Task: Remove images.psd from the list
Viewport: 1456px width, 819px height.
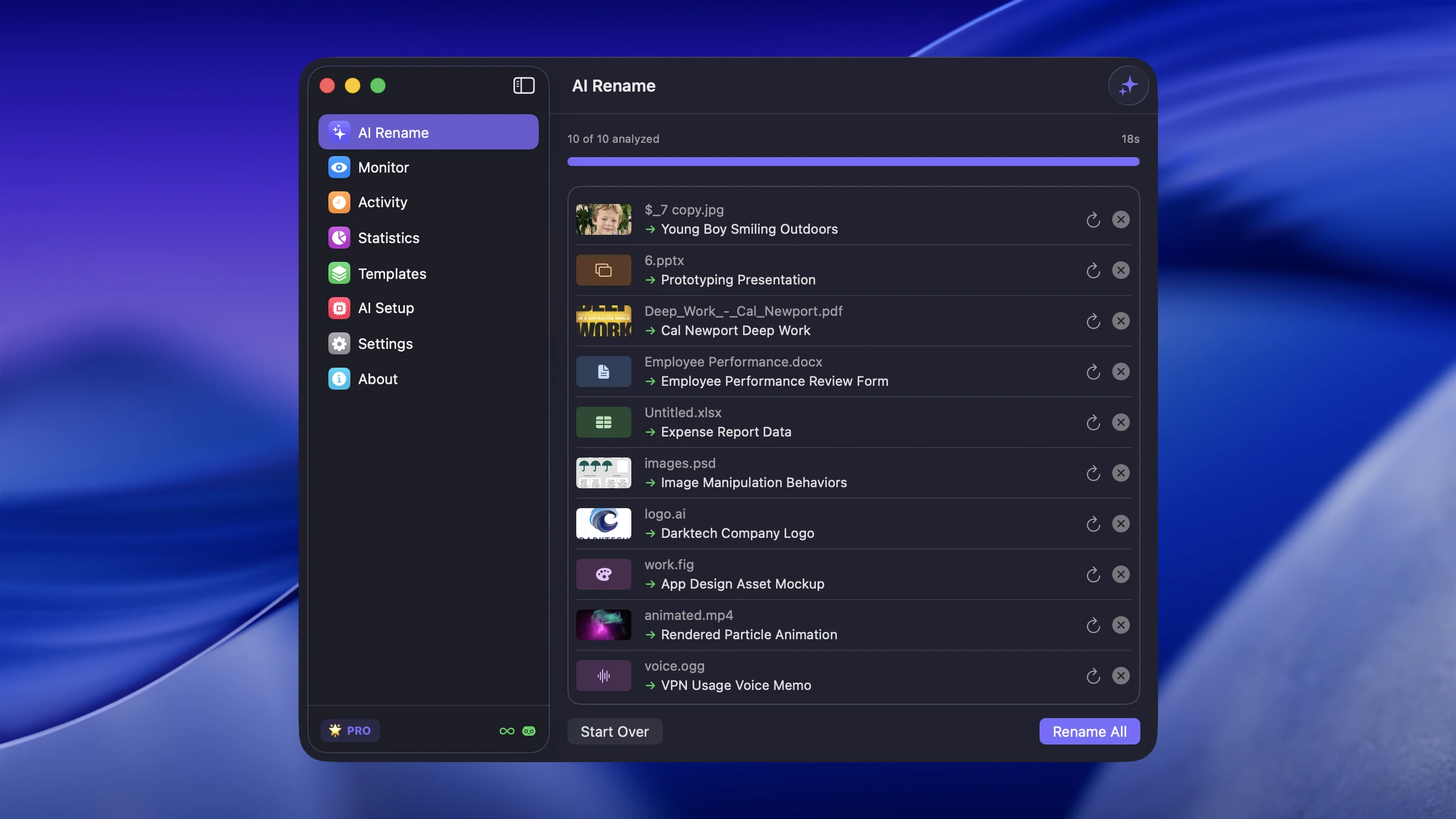Action: [x=1120, y=473]
